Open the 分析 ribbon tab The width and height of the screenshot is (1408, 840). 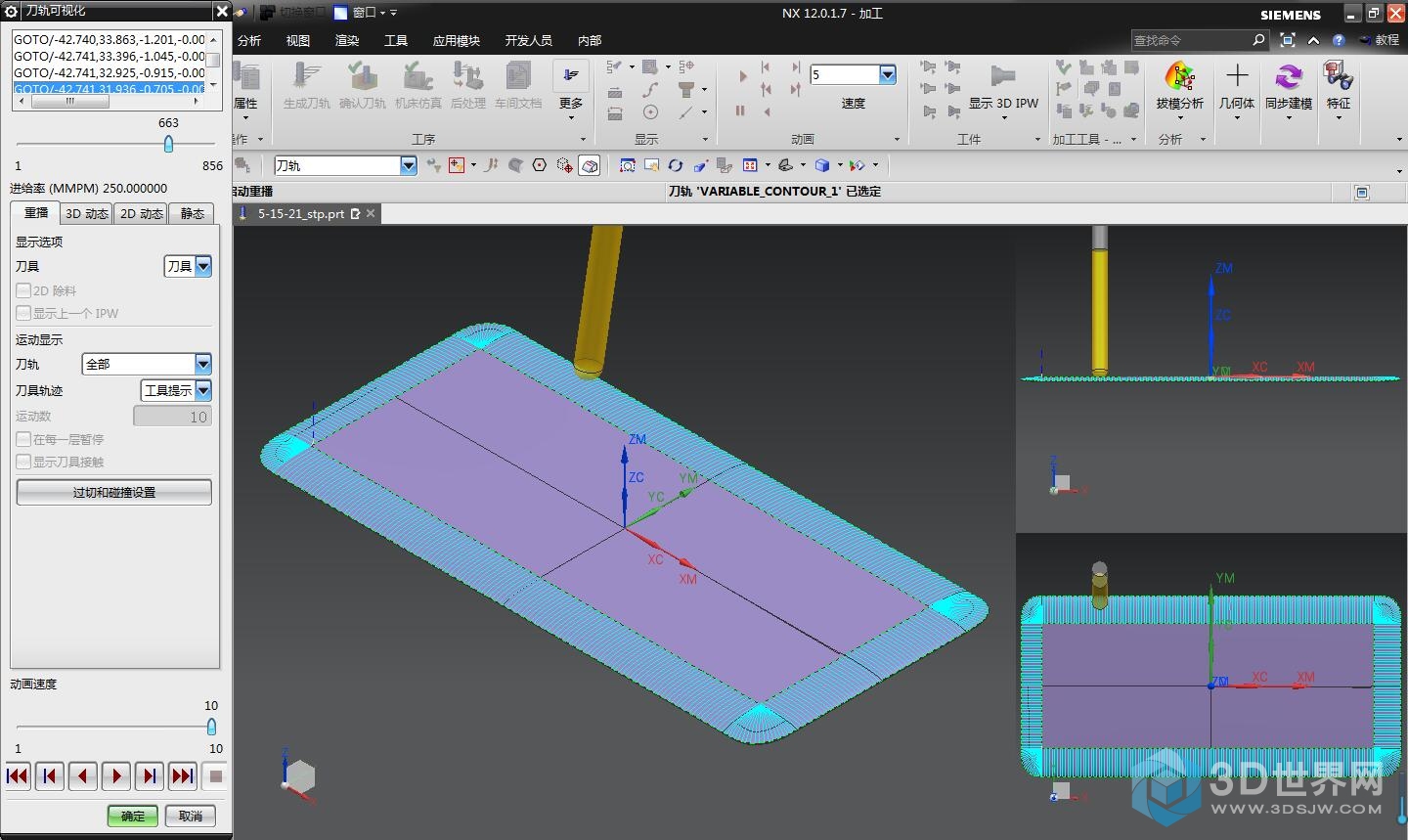[x=249, y=40]
